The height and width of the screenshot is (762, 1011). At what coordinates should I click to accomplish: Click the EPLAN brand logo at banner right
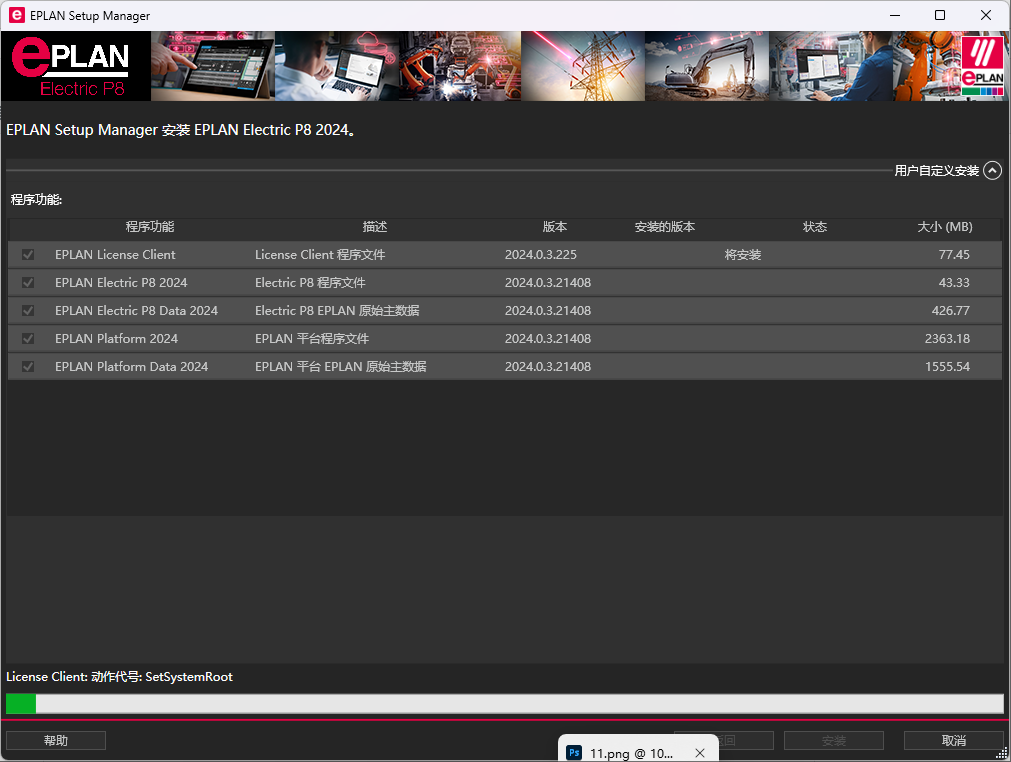tap(981, 66)
